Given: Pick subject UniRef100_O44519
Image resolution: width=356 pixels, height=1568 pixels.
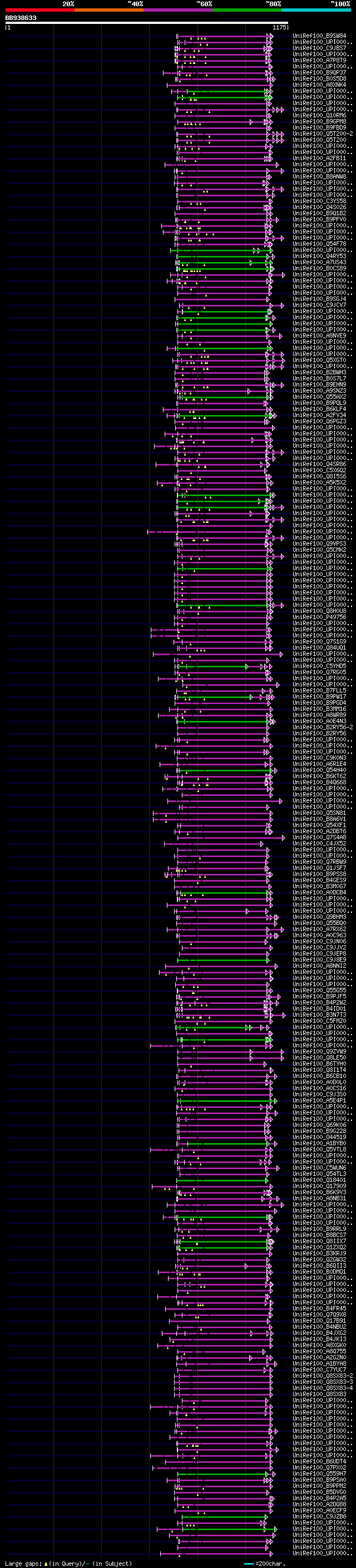Looking at the screenshot, I should pos(319,1137).
